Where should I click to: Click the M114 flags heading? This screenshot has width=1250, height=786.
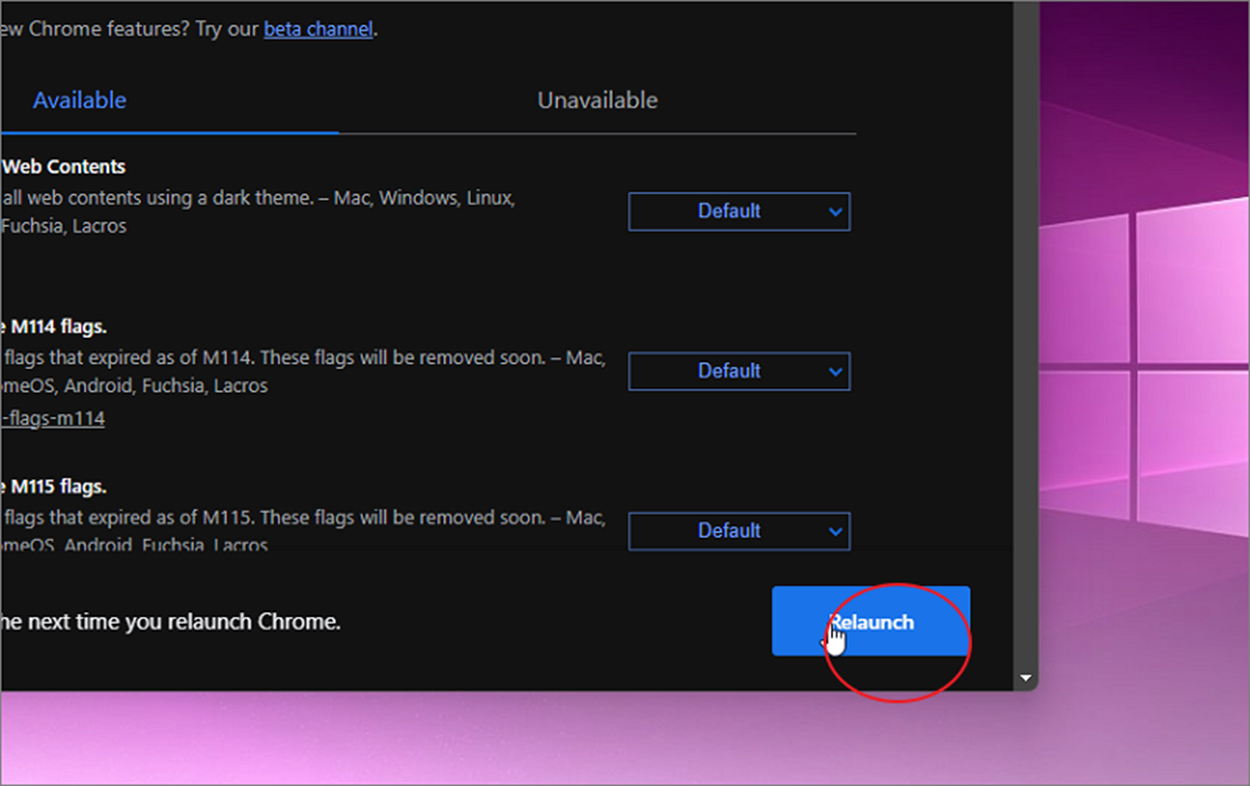[x=53, y=327]
